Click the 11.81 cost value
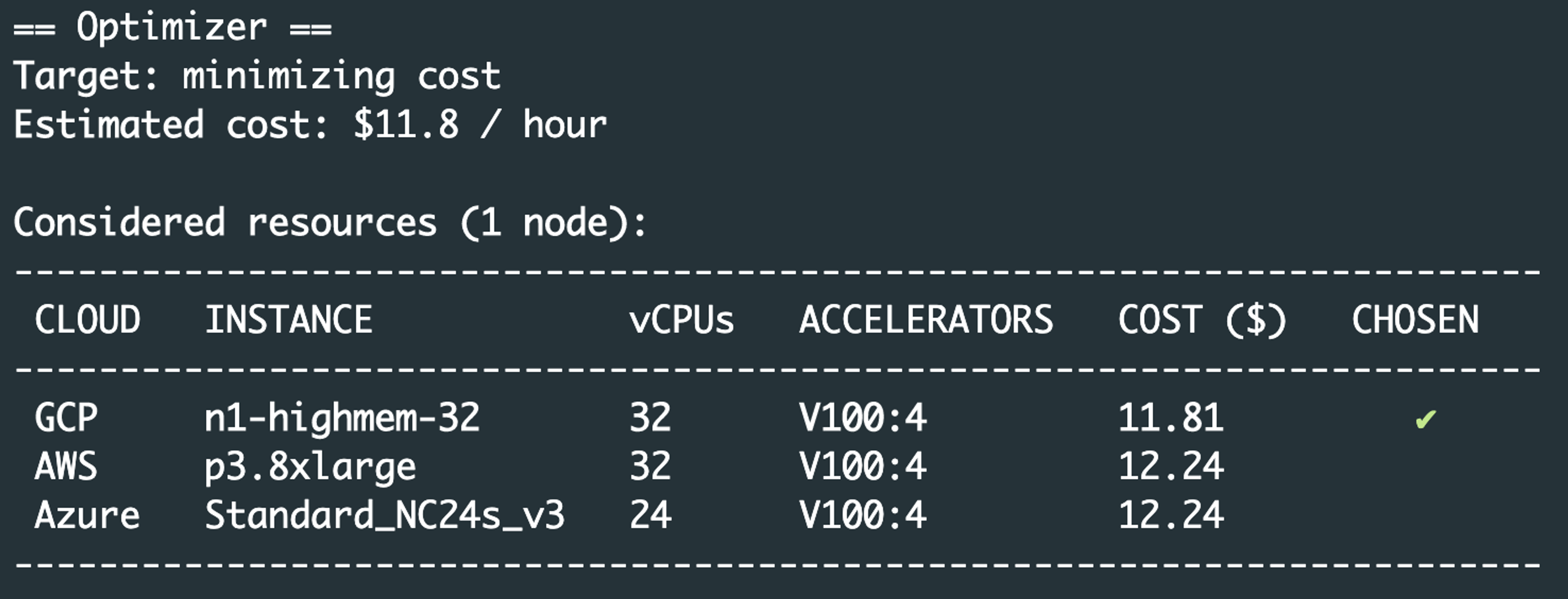 (1171, 418)
